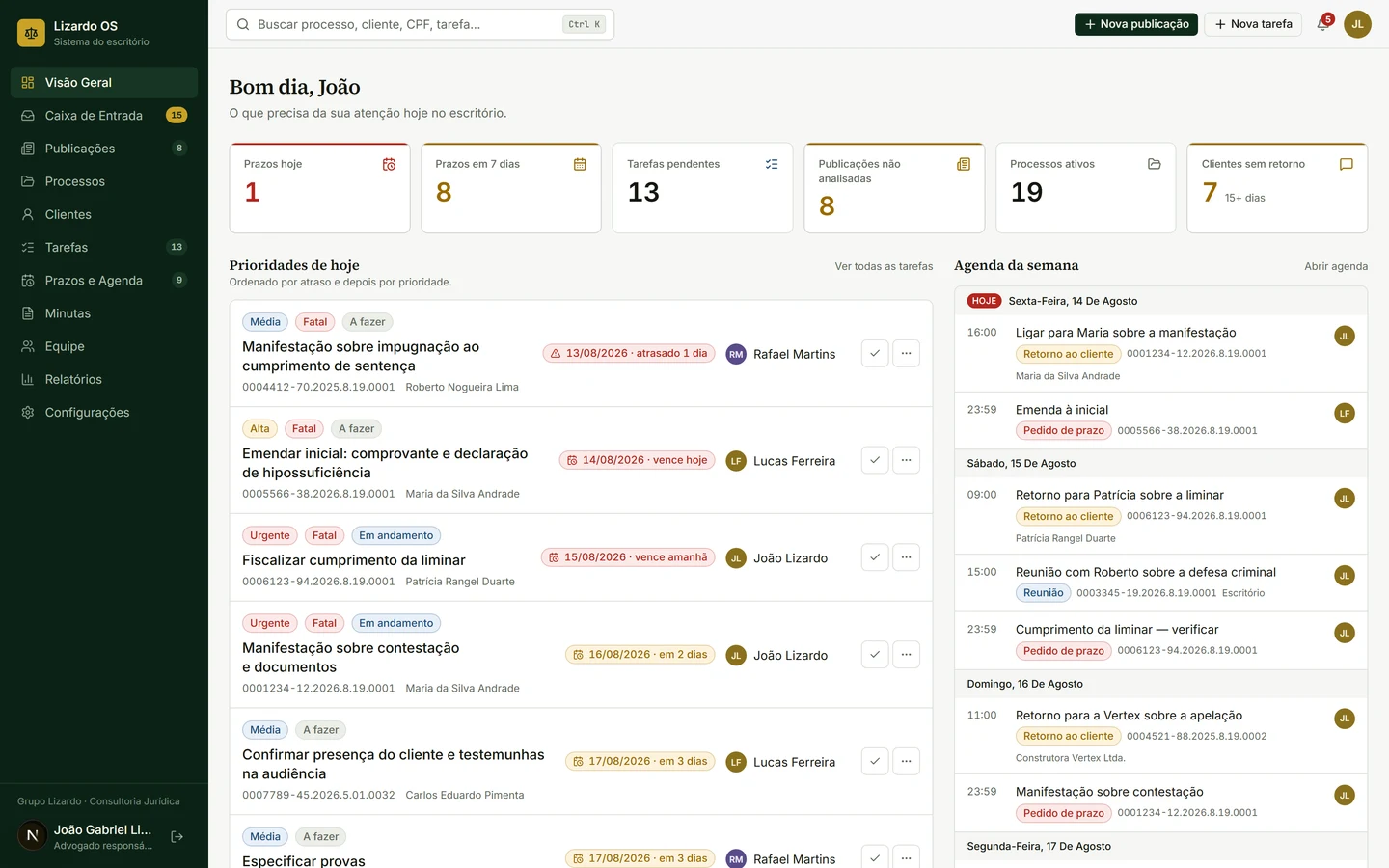Image resolution: width=1389 pixels, height=868 pixels.
Task: Click the logout icon beside João Gabriel
Action: pyautogui.click(x=177, y=836)
